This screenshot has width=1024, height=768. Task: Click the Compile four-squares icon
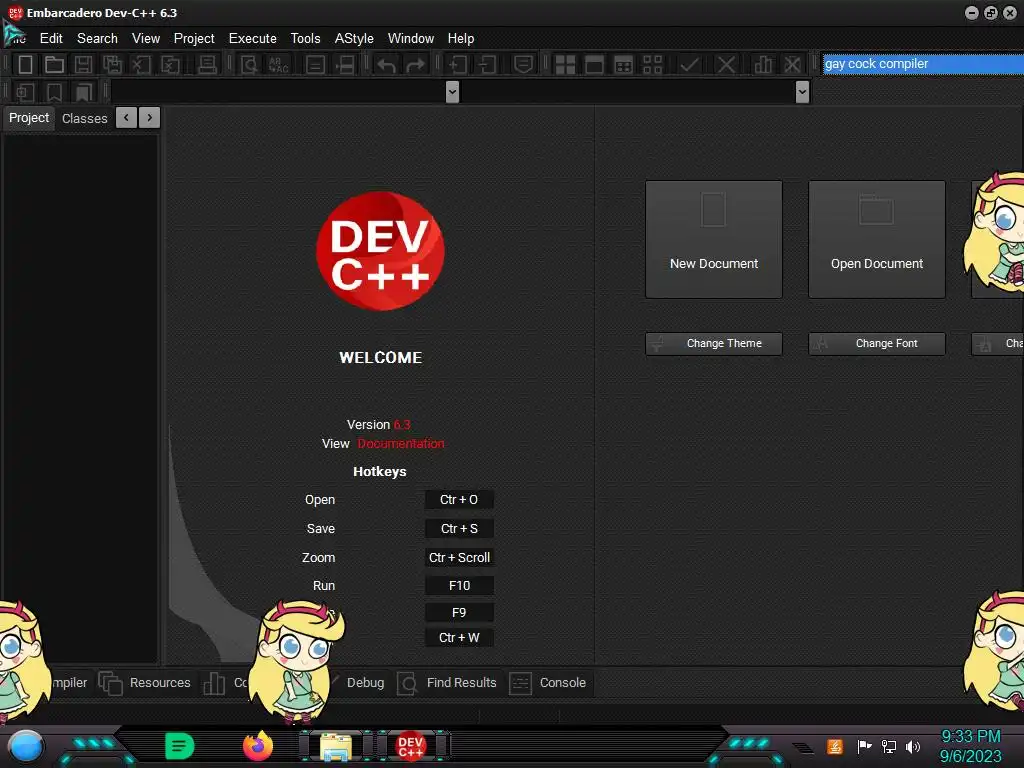pos(566,65)
